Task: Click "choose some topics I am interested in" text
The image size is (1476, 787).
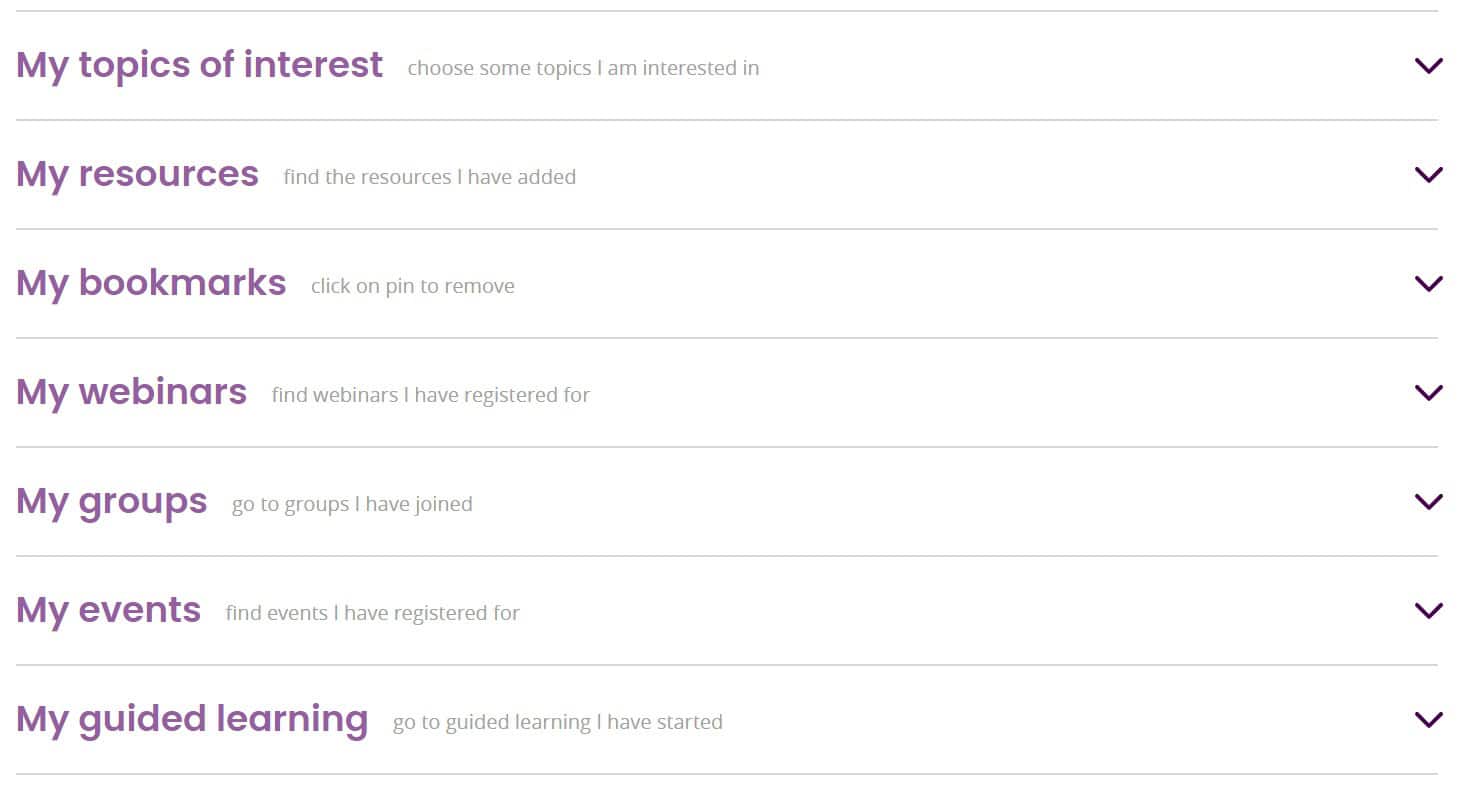Action: (583, 68)
